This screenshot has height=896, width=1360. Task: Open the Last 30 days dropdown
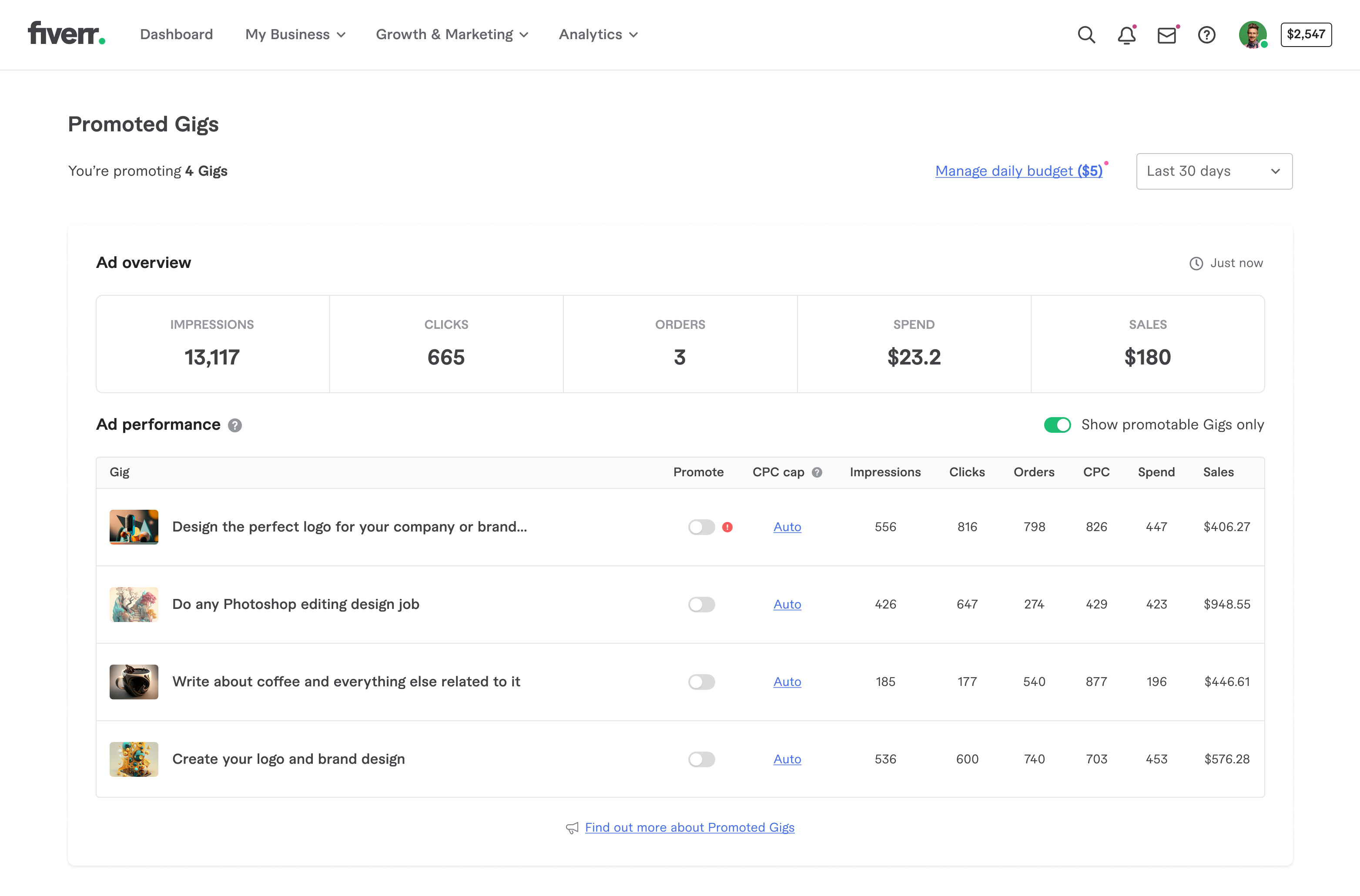point(1214,171)
